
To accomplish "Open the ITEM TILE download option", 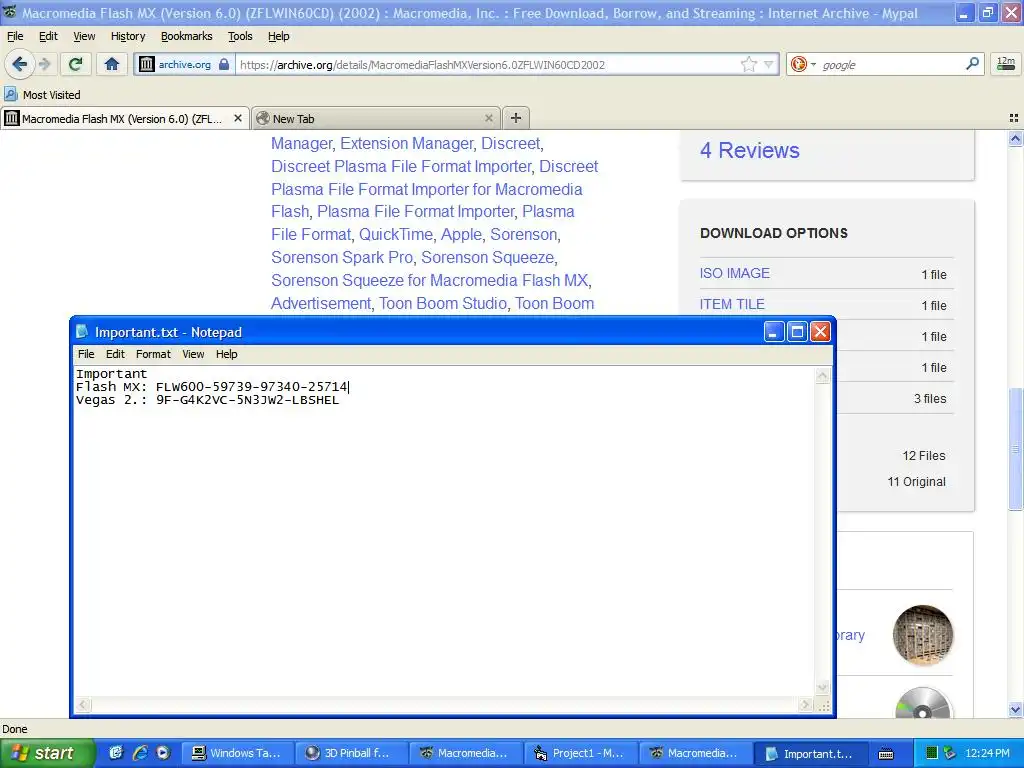I will 732,304.
